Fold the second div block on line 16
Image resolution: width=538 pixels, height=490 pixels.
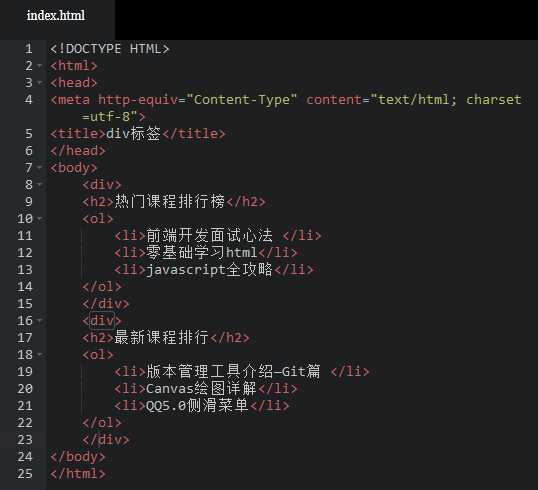(x=40, y=320)
